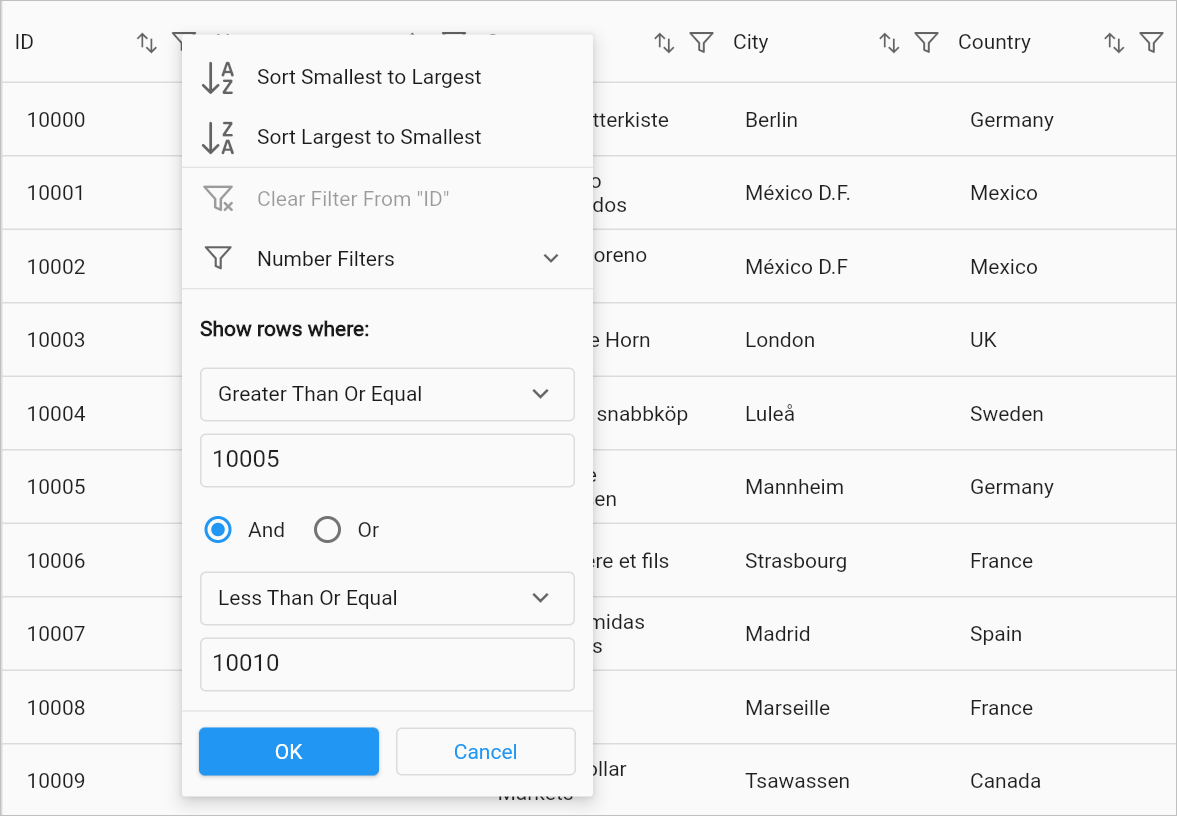1177x816 pixels.
Task: Click the Germany cell in row 10005
Action: click(x=1012, y=487)
